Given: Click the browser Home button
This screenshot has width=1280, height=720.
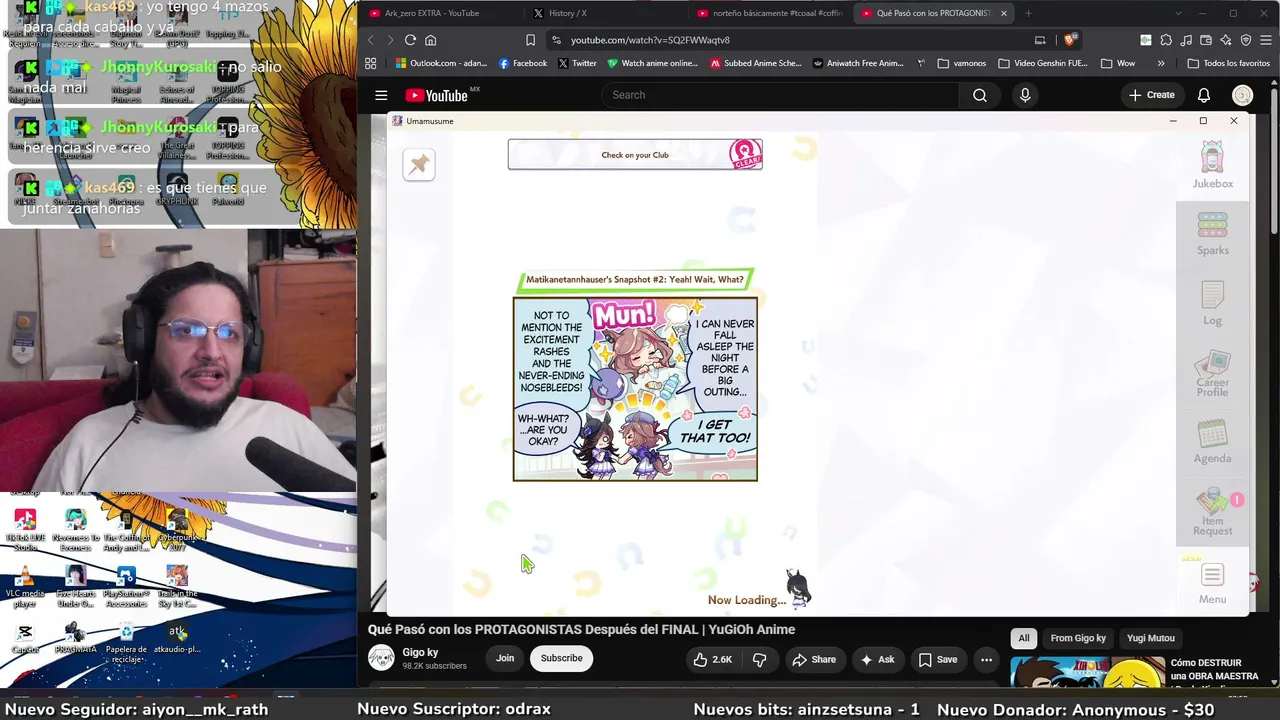Looking at the screenshot, I should (x=431, y=40).
